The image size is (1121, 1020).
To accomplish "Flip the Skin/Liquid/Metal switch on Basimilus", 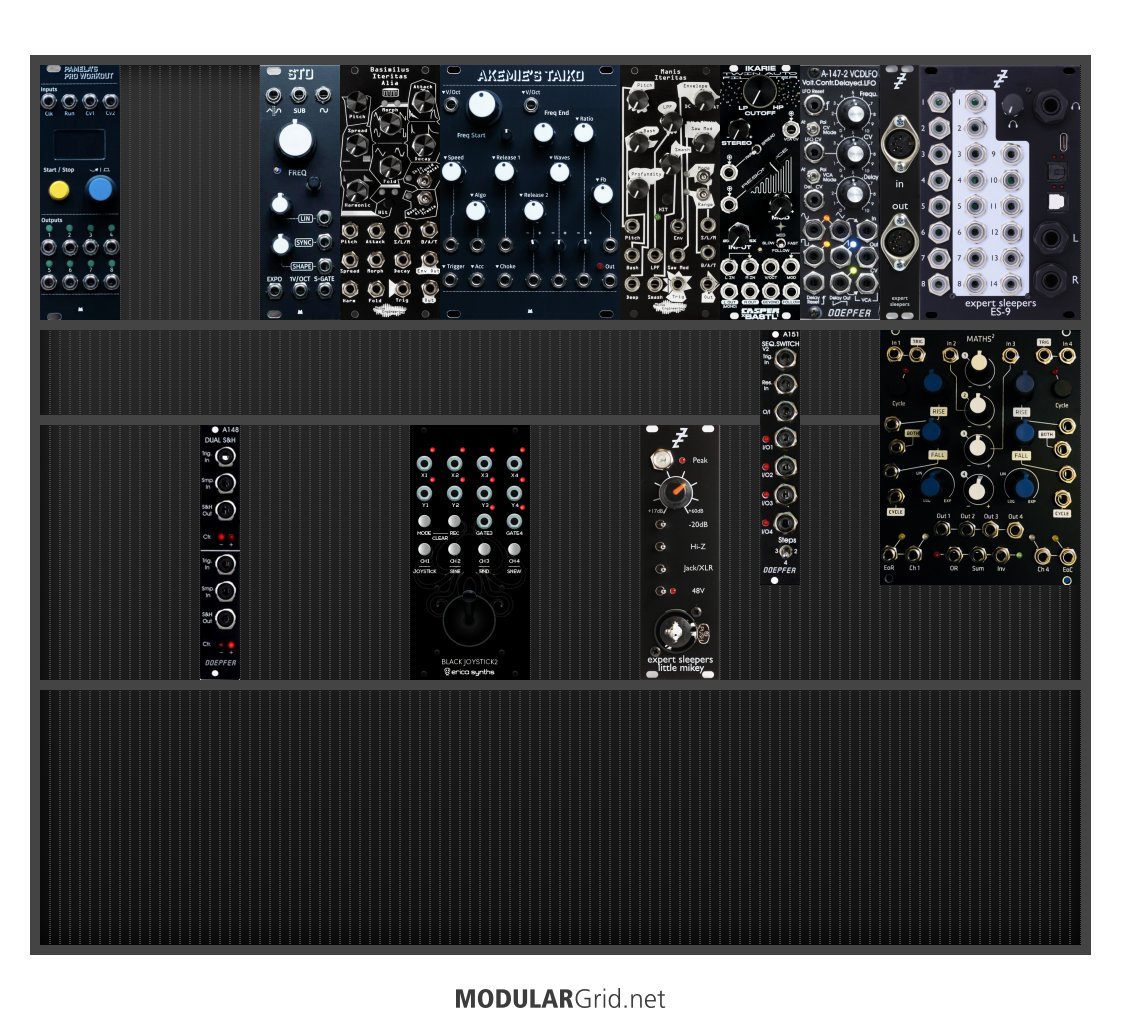I will [425, 180].
